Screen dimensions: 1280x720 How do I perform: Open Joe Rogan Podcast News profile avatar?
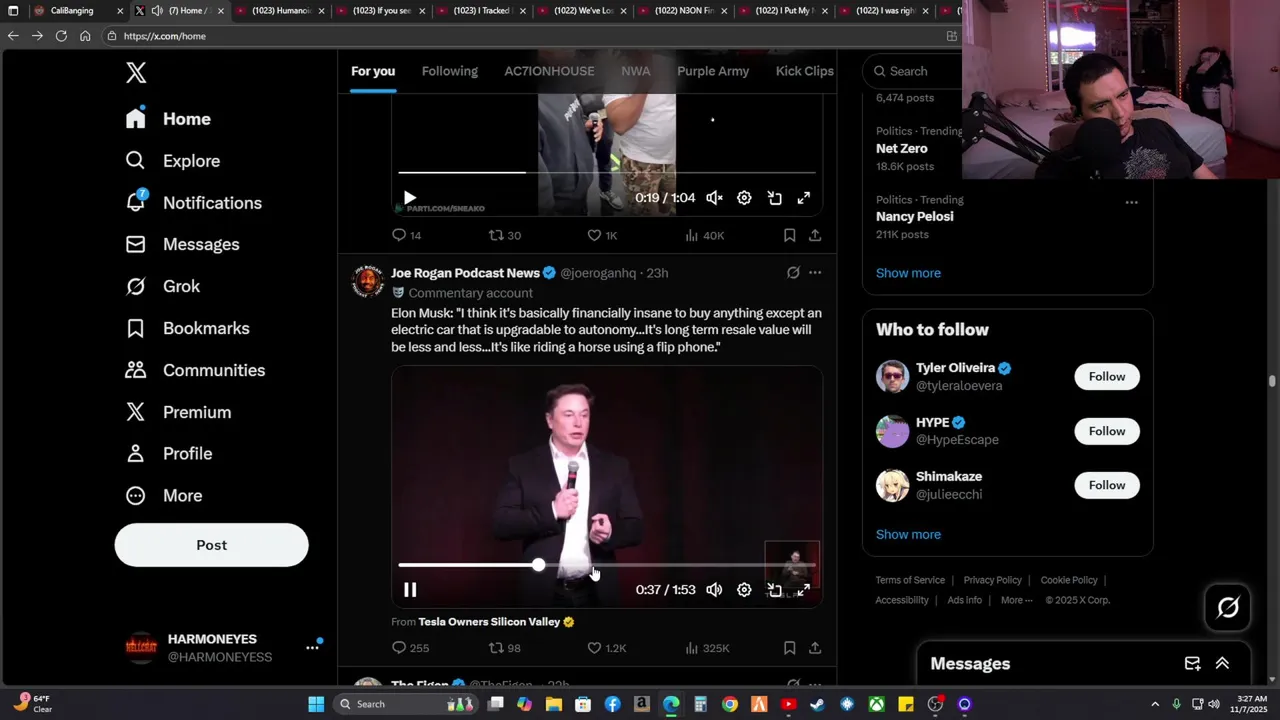tap(368, 282)
